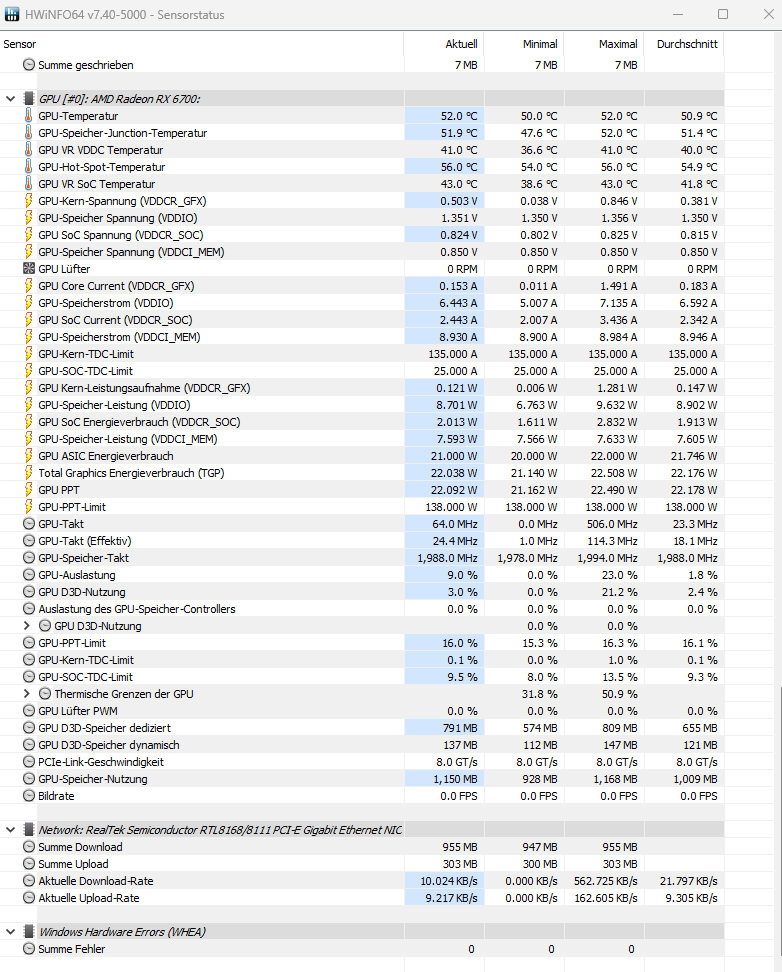Screen dimensions: 782x972
Task: Click the Minimal column header
Action: tap(524, 44)
